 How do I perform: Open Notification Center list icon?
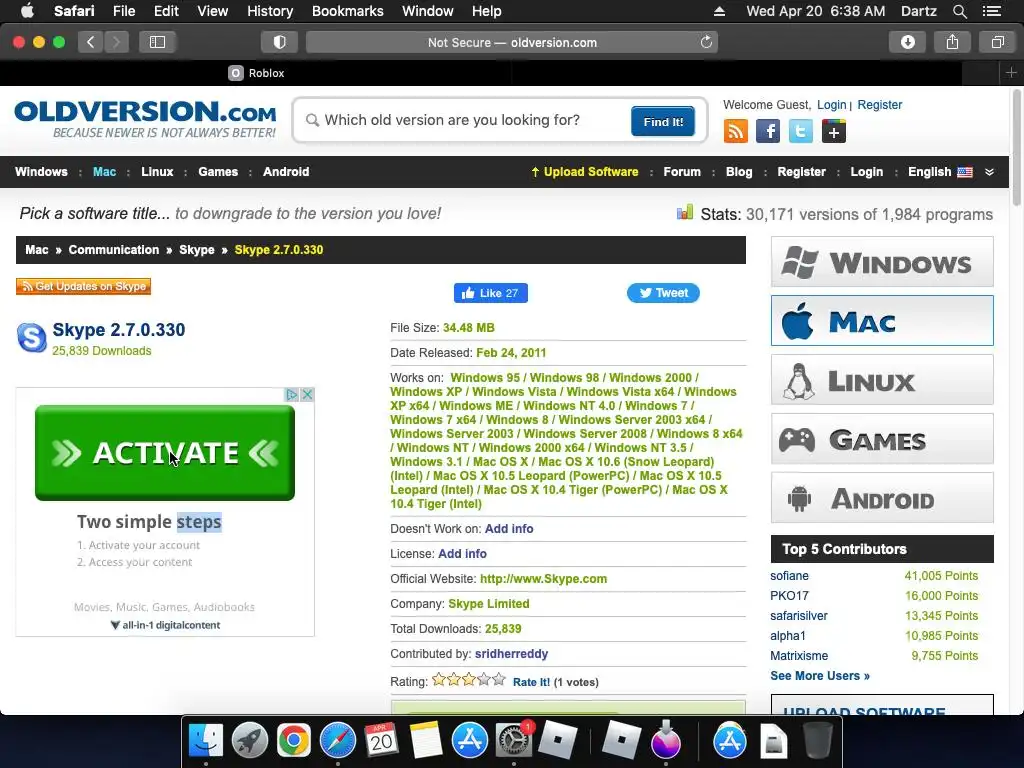(x=991, y=11)
